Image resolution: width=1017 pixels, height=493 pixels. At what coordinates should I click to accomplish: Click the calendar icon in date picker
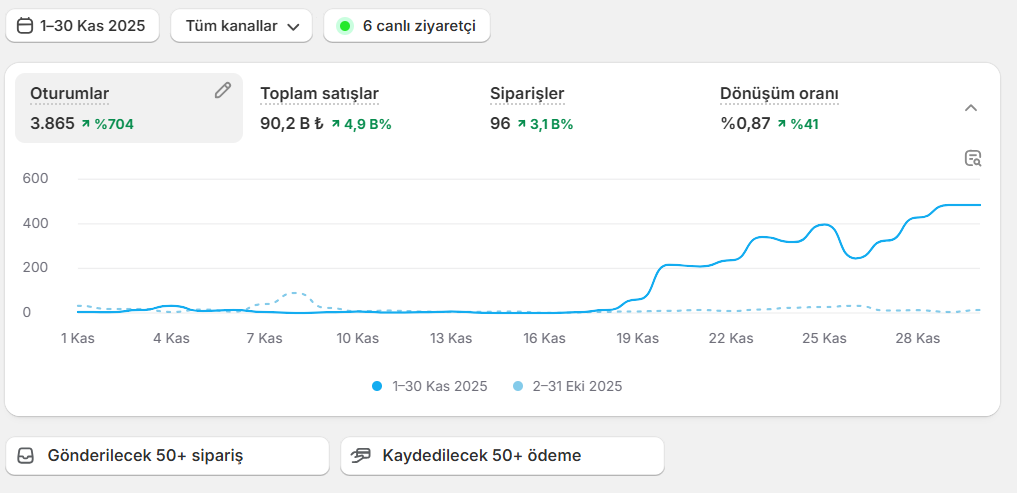(x=26, y=26)
